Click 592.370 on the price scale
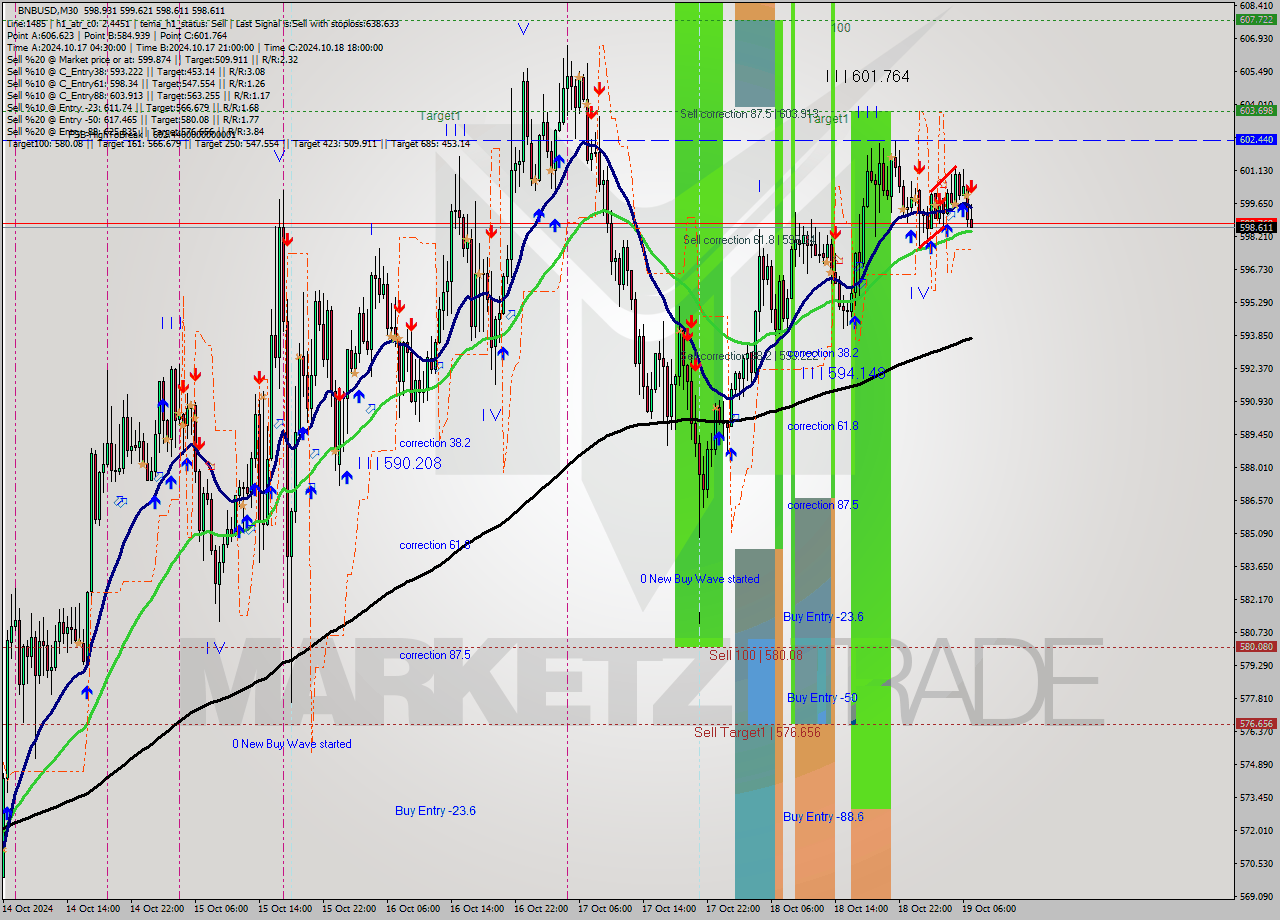The image size is (1280, 920). pos(1256,368)
